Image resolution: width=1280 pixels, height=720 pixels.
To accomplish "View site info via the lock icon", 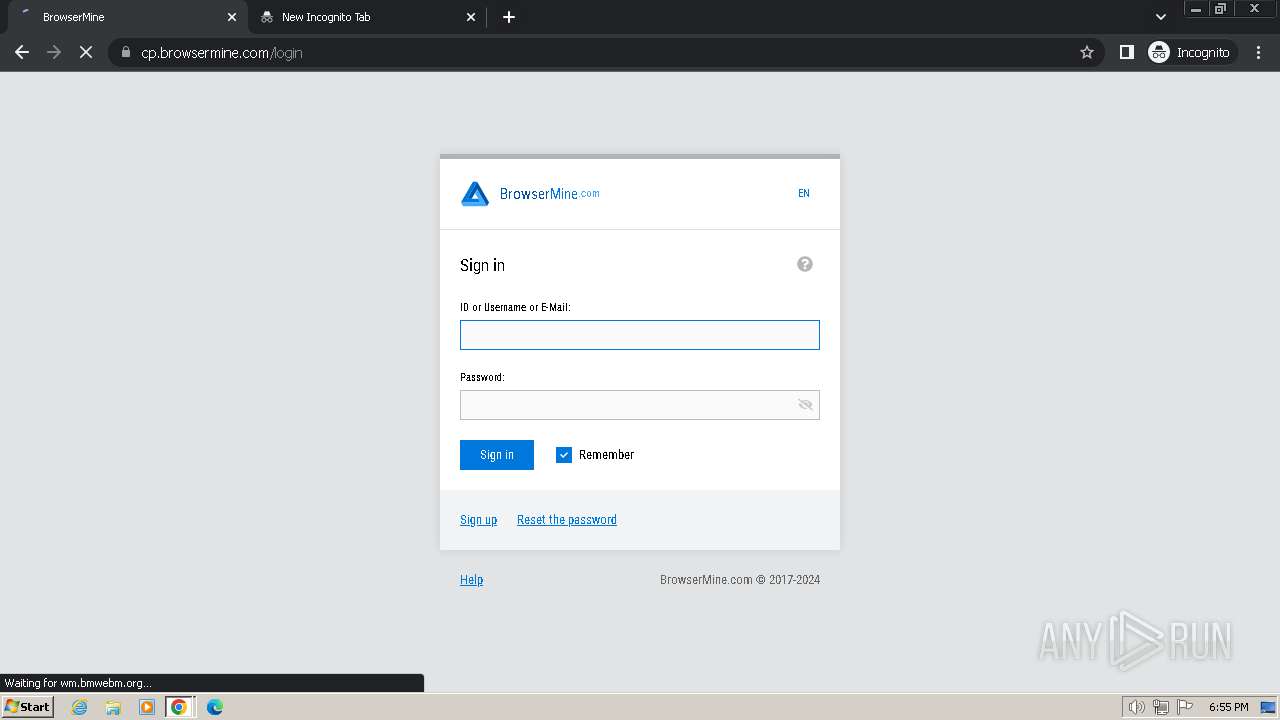I will [x=125, y=53].
